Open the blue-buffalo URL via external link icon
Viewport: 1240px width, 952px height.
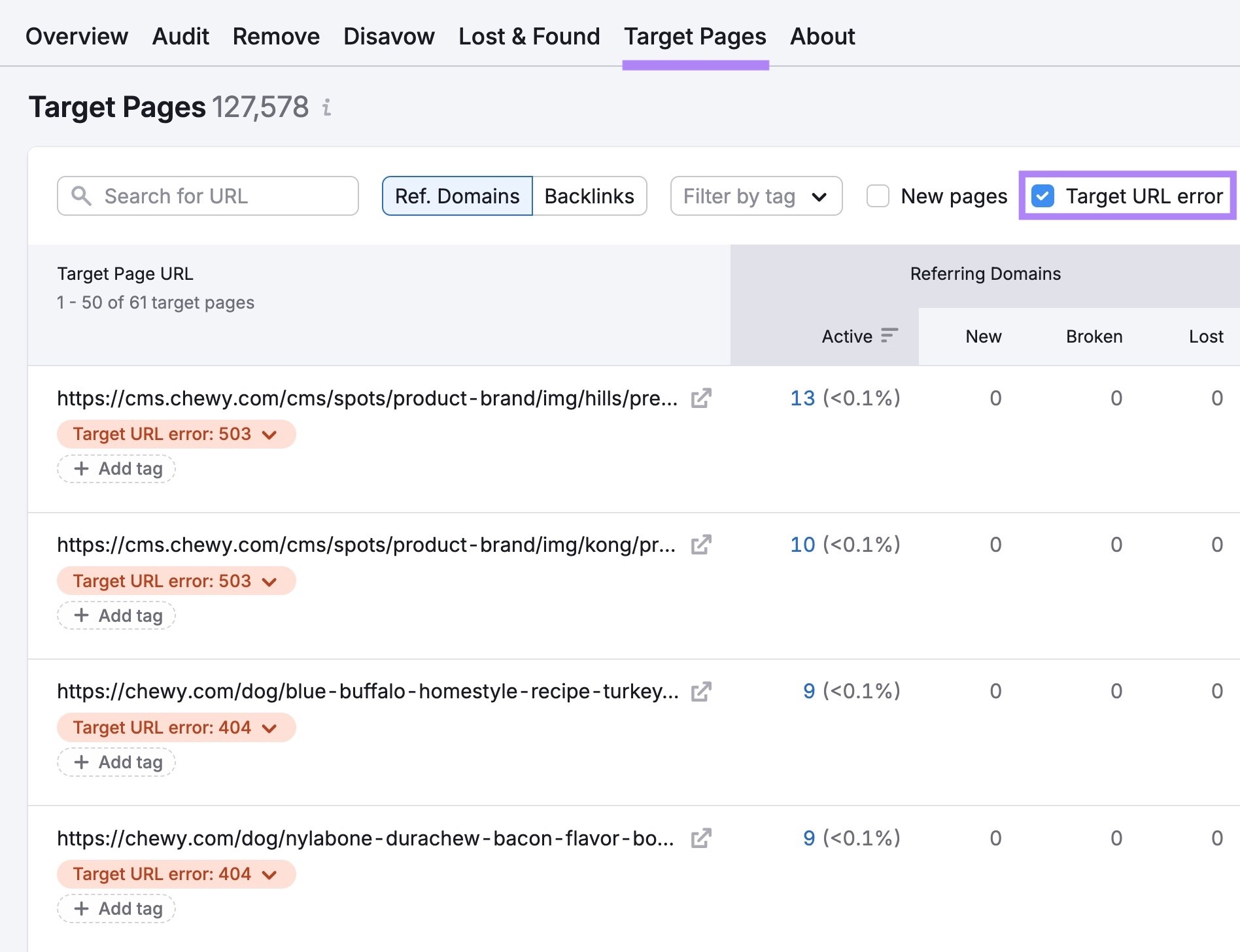click(x=701, y=691)
